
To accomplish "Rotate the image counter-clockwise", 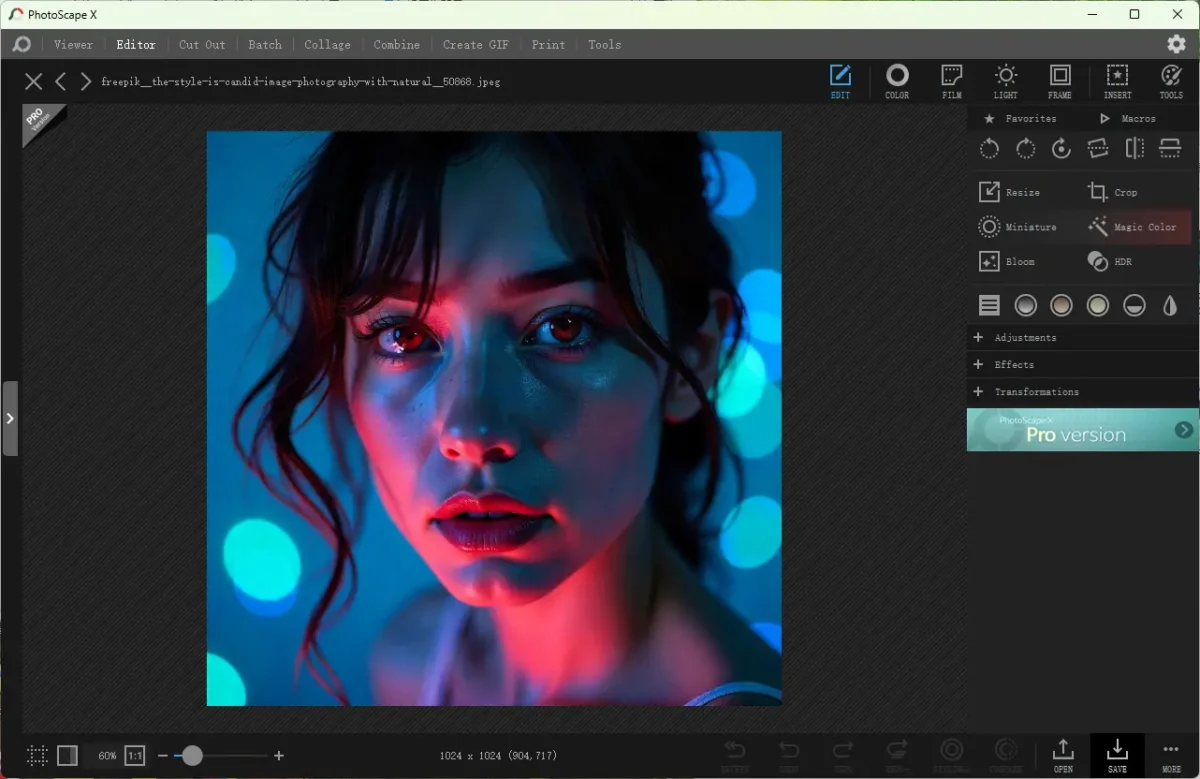I will (989, 149).
